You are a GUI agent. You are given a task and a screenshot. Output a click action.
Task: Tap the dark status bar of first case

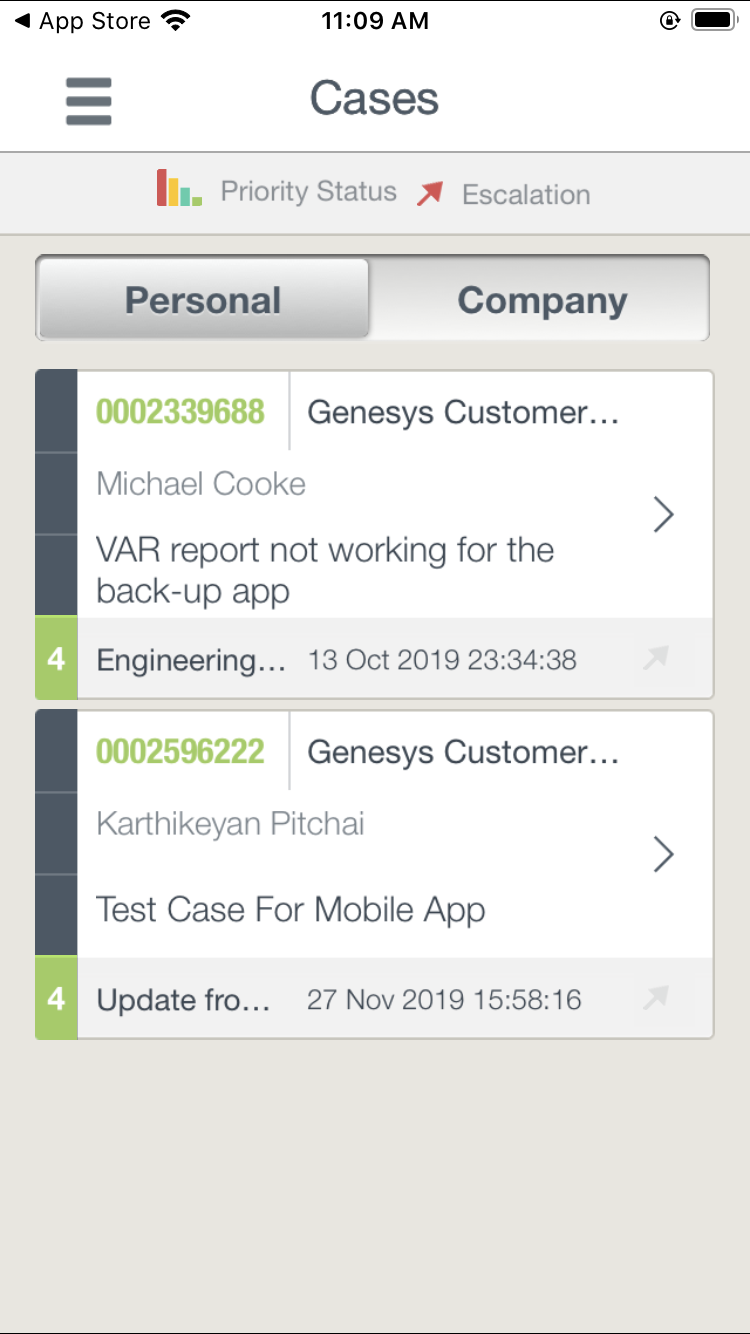(x=56, y=493)
